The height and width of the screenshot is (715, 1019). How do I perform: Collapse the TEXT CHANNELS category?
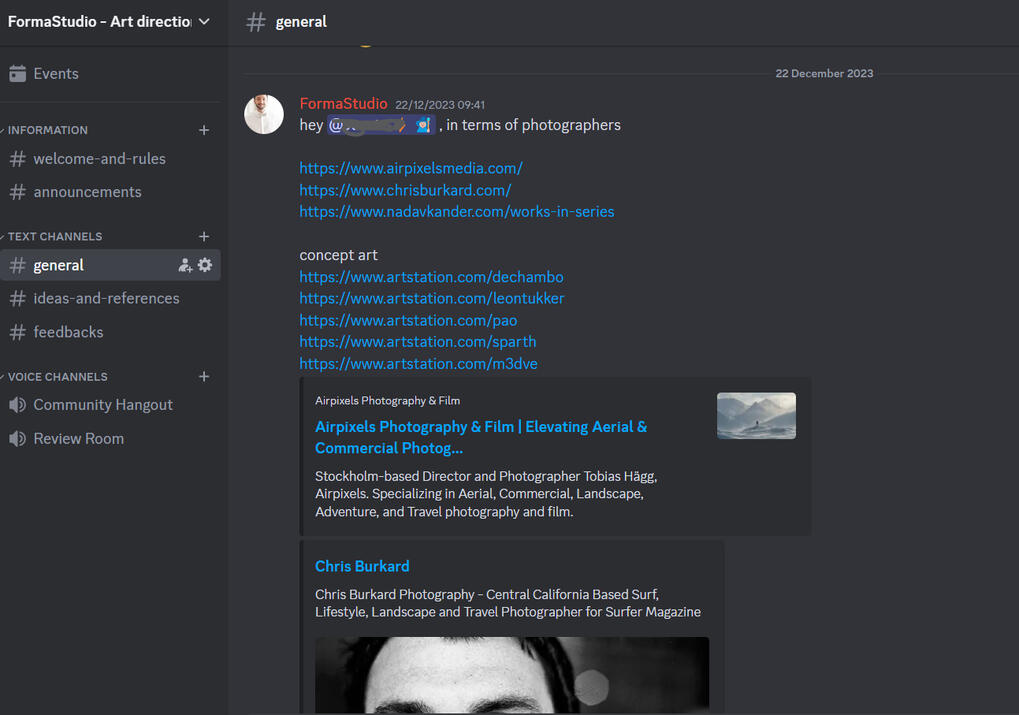pos(54,237)
